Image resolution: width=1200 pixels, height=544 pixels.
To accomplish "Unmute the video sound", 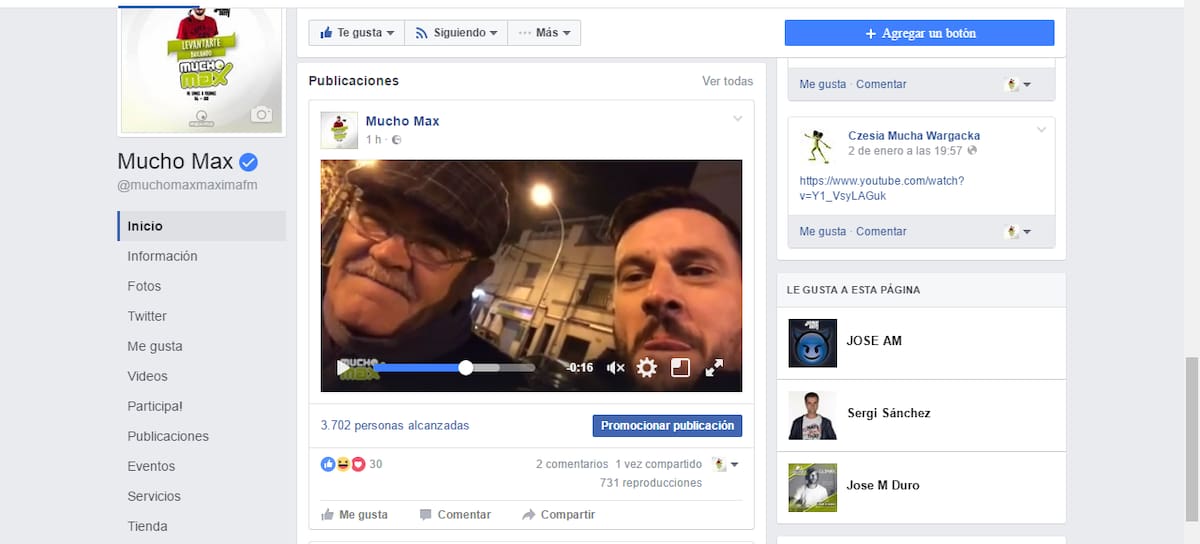I will [x=615, y=368].
